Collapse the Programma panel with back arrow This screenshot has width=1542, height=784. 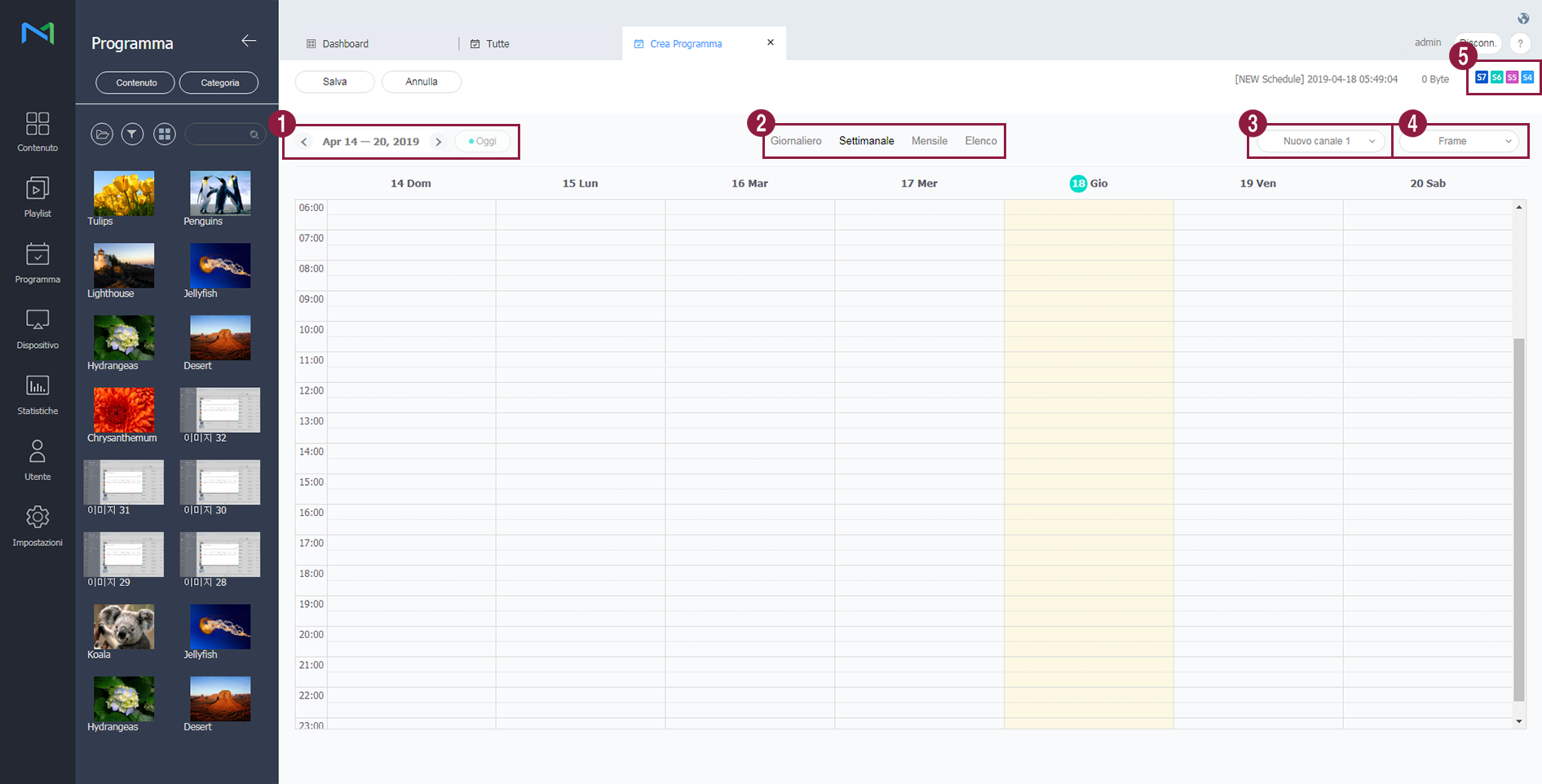tap(249, 42)
